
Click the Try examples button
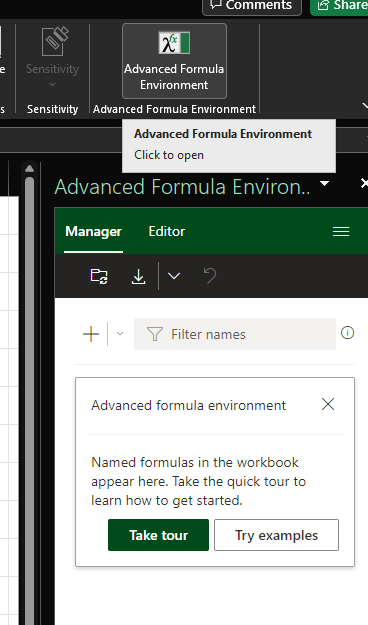(276, 535)
